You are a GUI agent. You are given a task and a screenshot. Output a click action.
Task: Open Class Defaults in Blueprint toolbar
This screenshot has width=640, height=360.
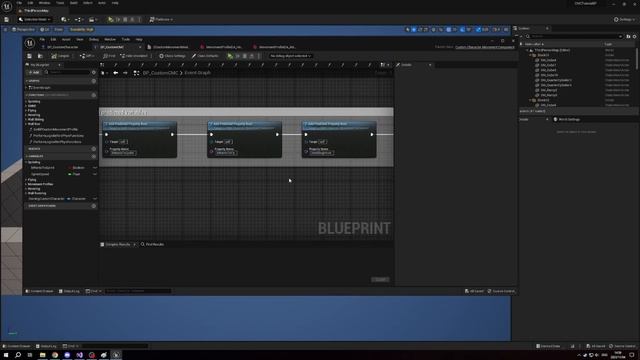click(x=205, y=56)
